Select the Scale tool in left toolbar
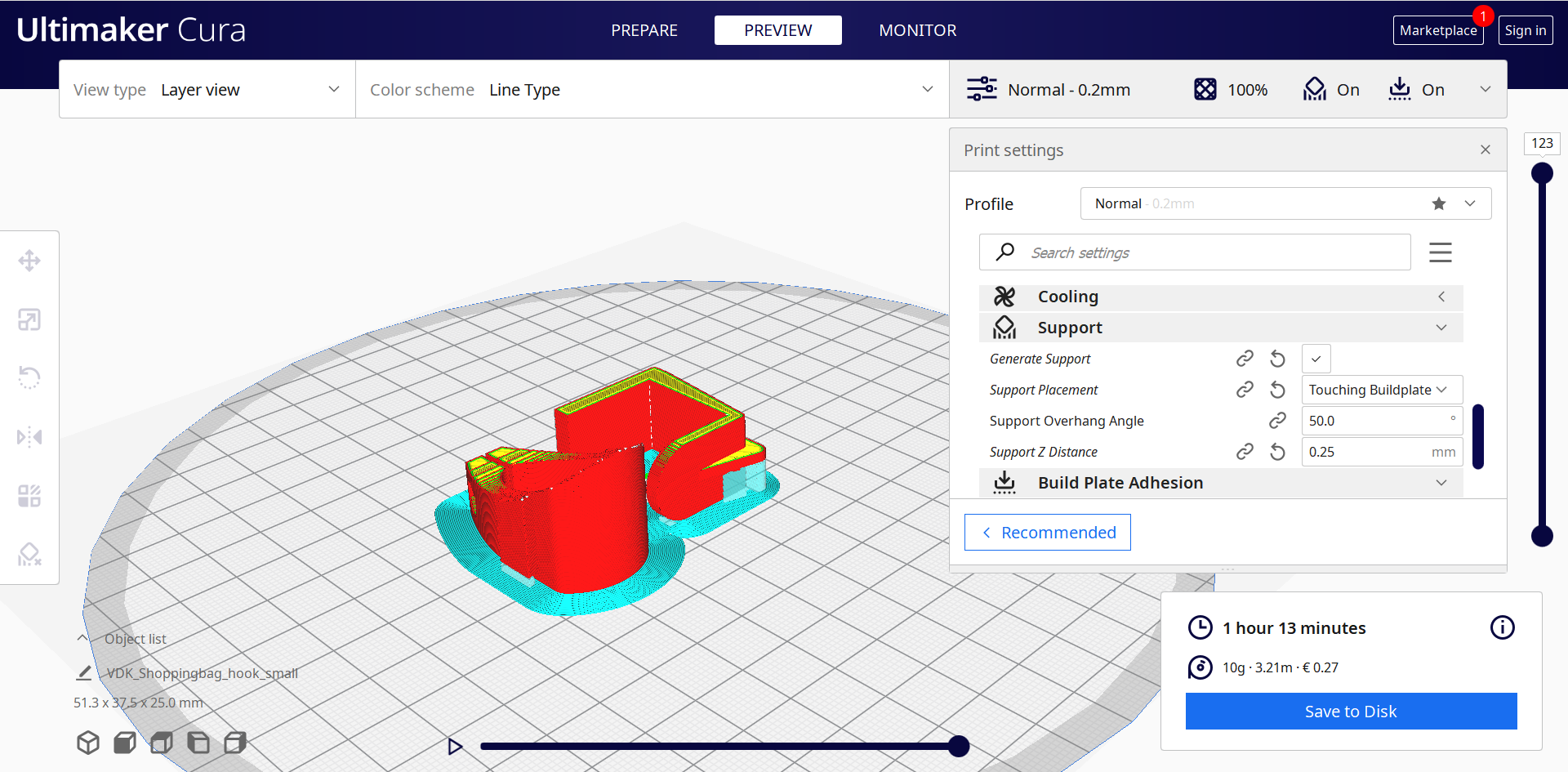 [x=29, y=319]
